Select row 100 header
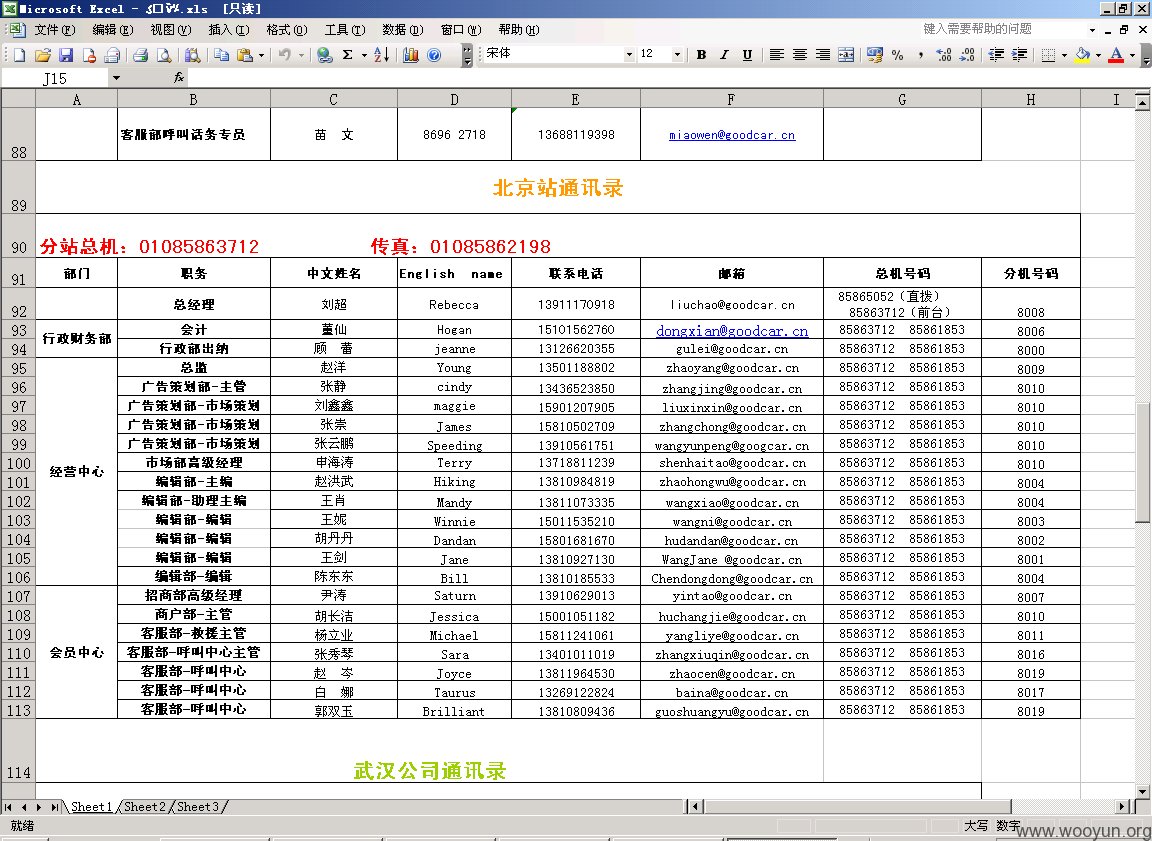Screen dimensions: 1152x841 pyautogui.click(x=18, y=463)
